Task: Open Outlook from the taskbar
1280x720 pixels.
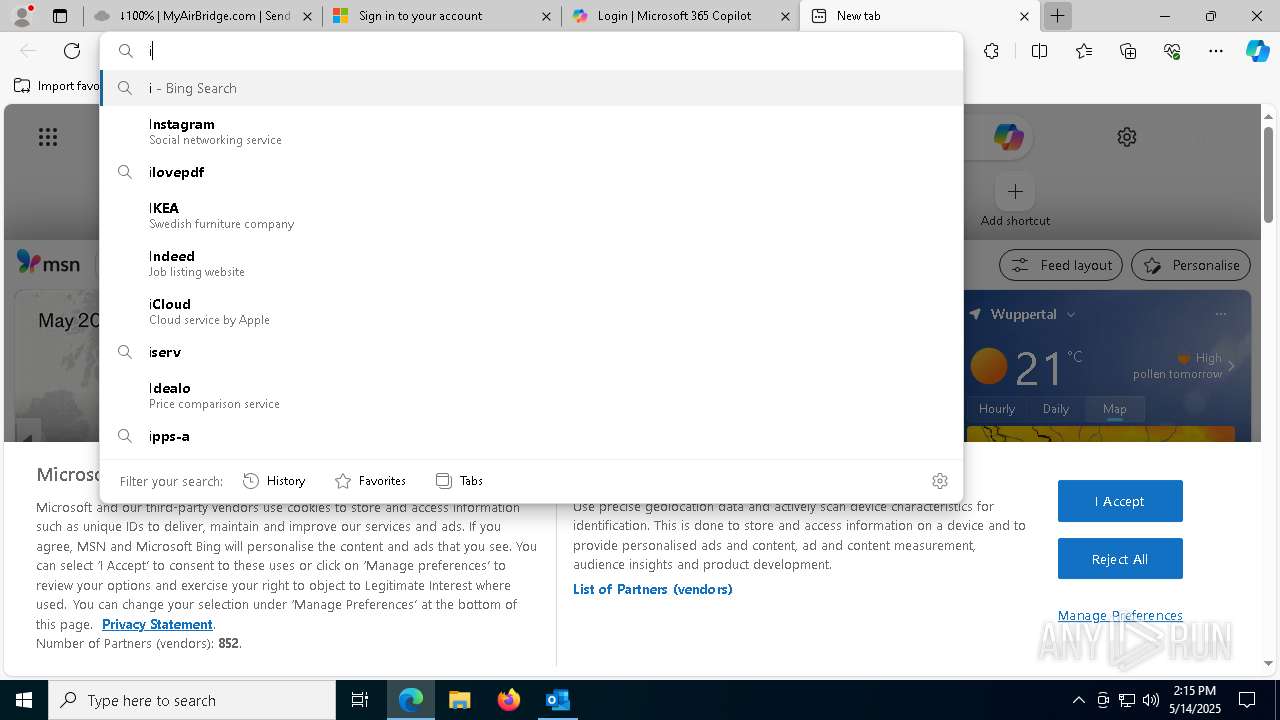Action: point(557,700)
